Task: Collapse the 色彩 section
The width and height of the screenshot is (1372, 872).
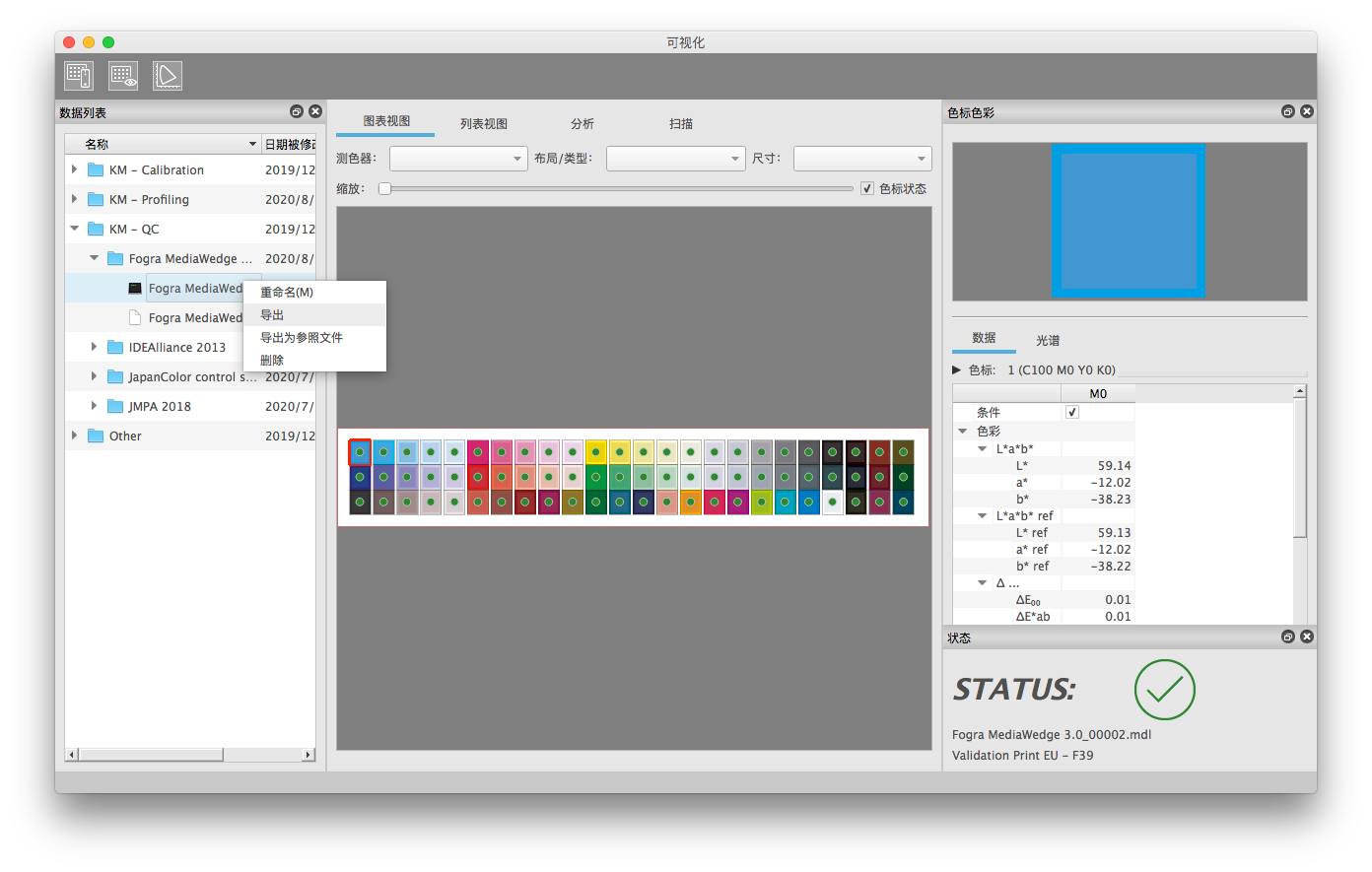Action: [963, 431]
